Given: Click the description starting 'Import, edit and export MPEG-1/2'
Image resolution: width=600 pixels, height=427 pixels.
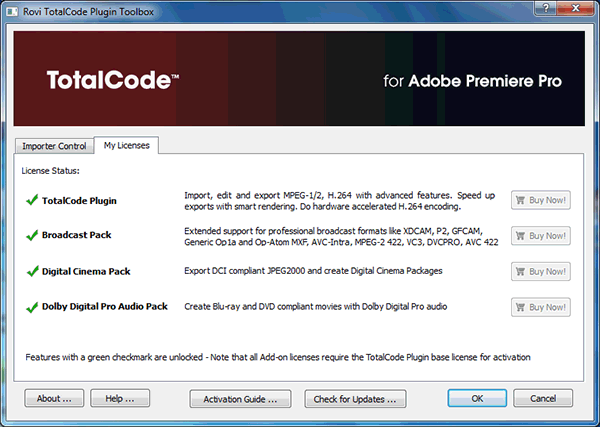Looking at the screenshot, I should coord(339,201).
